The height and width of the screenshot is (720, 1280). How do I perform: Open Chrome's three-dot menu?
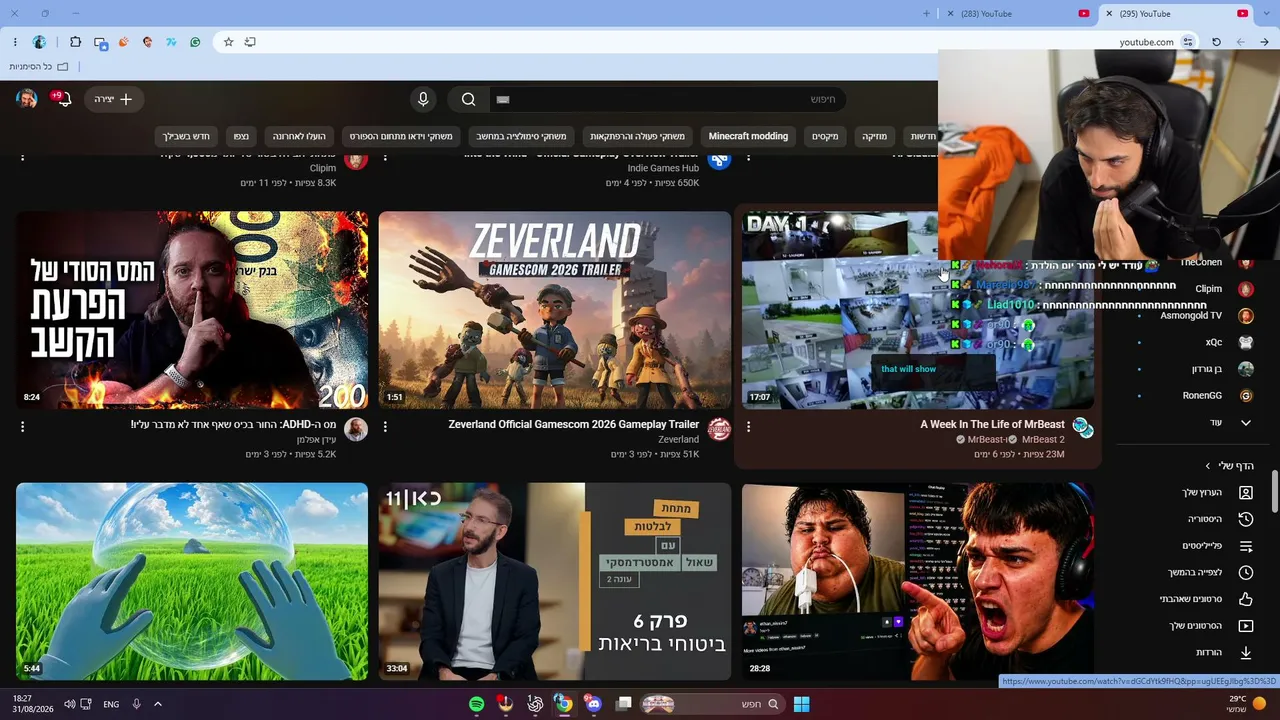pyautogui.click(x=15, y=42)
